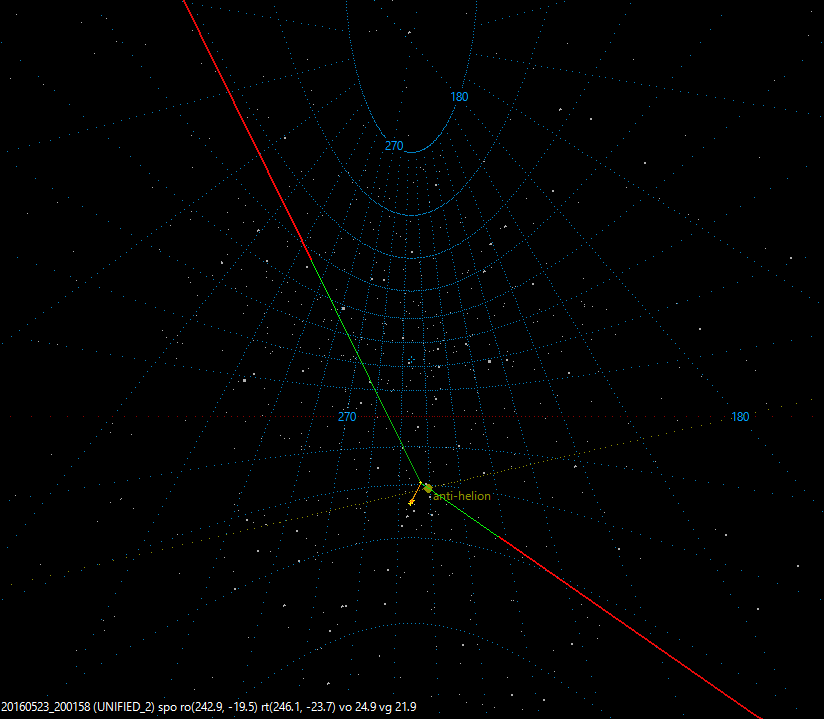Expand the 180 label at right edge

click(740, 416)
